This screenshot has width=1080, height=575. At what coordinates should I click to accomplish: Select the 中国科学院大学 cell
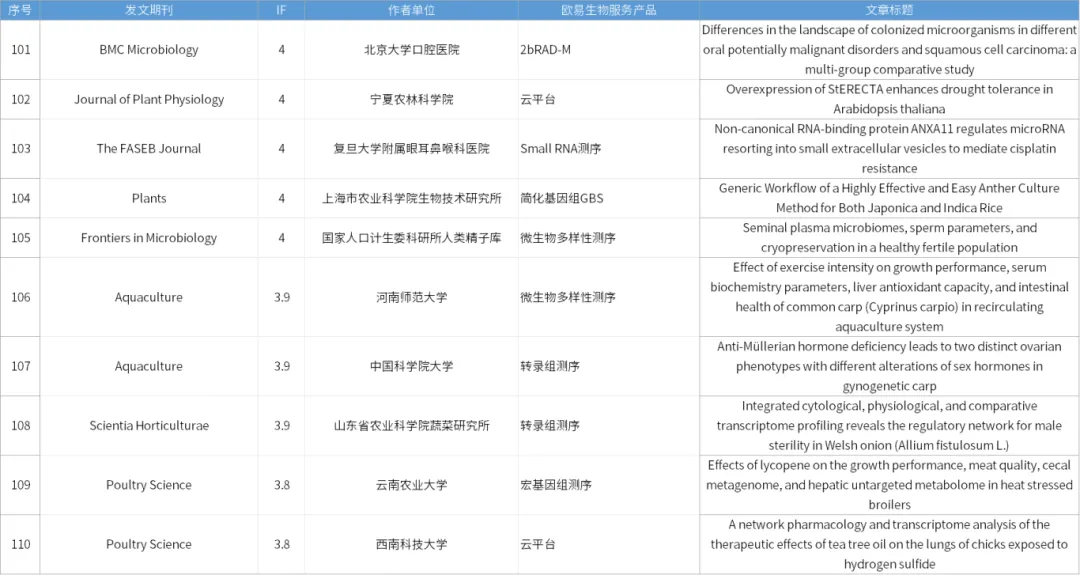pyautogui.click(x=411, y=366)
